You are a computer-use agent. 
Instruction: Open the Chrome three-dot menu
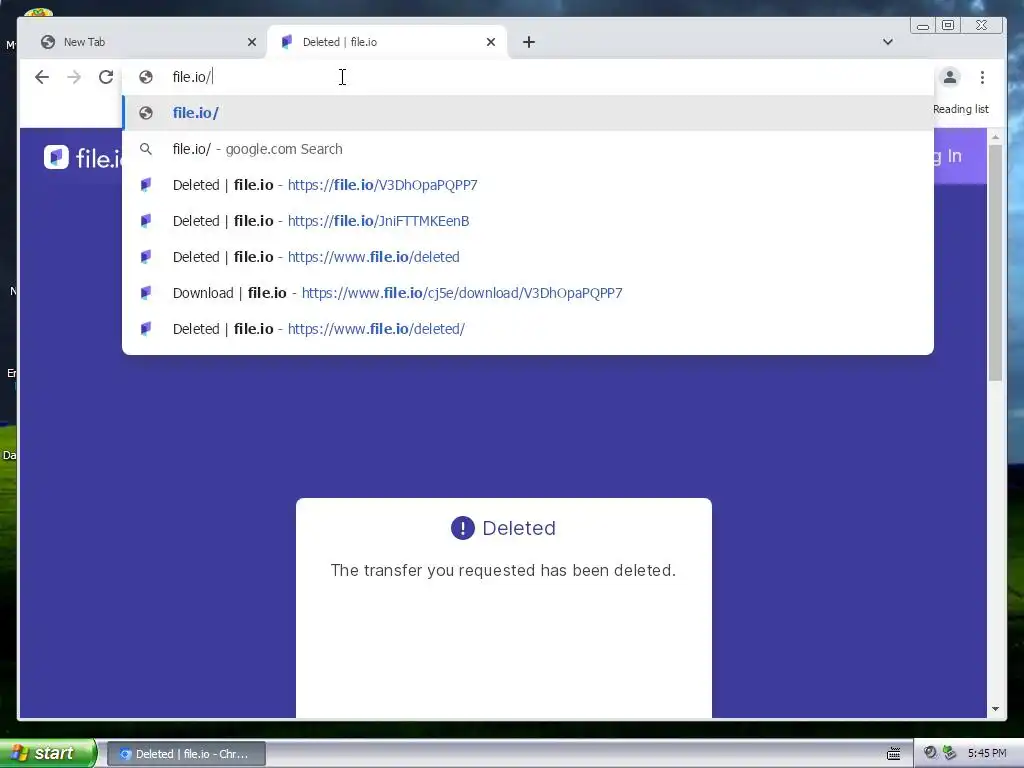[982, 77]
